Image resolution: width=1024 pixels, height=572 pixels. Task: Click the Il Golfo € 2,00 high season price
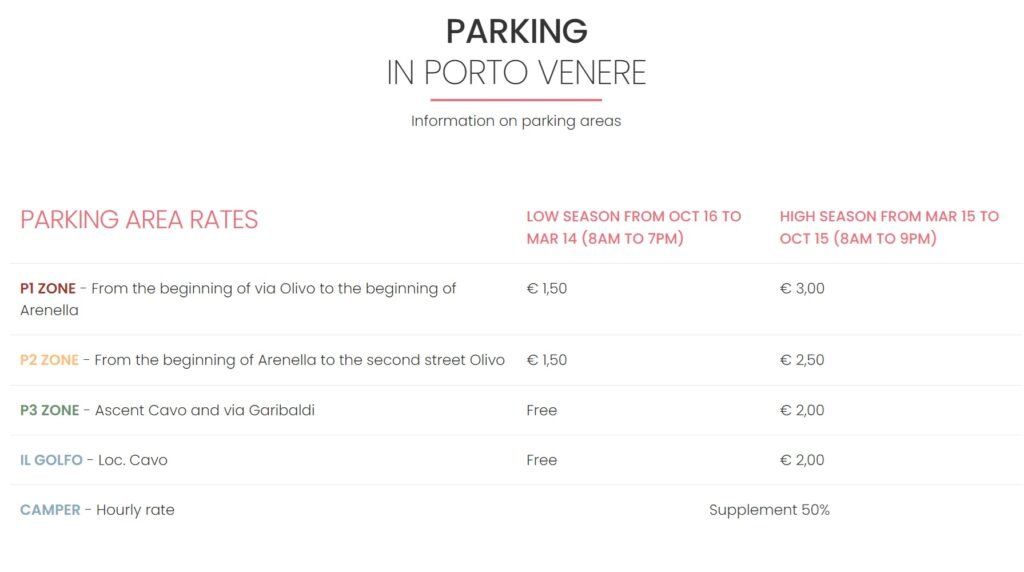[x=802, y=460]
